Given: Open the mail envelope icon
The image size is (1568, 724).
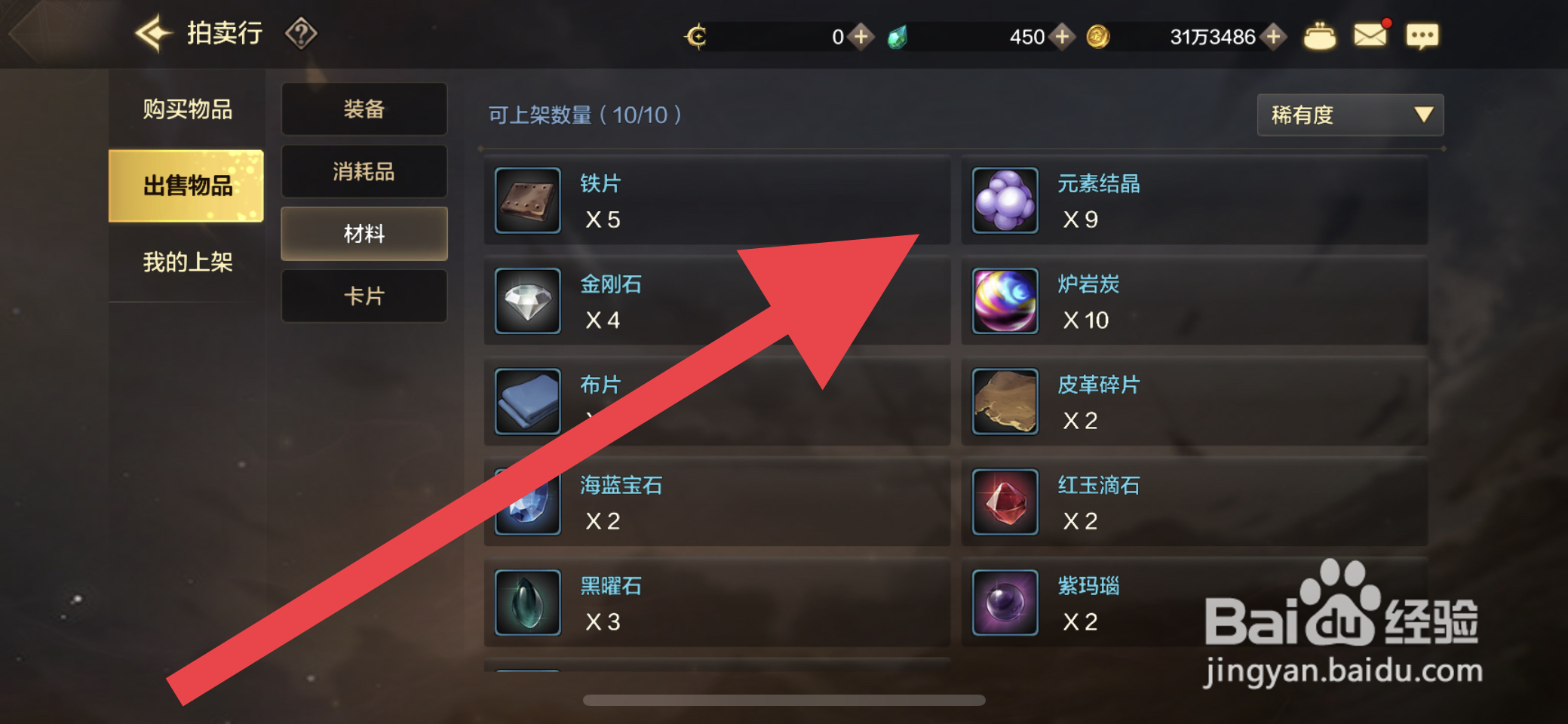Looking at the screenshot, I should pyautogui.click(x=1370, y=35).
